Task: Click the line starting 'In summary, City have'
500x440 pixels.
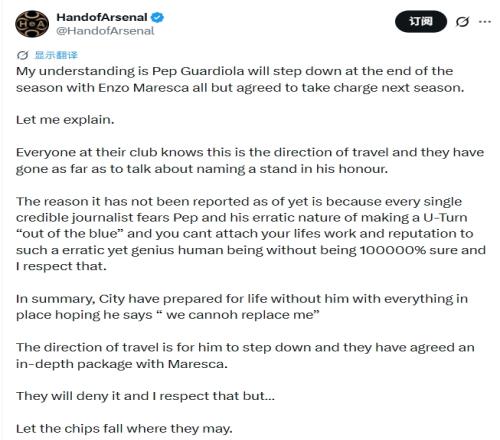Action: (x=242, y=299)
